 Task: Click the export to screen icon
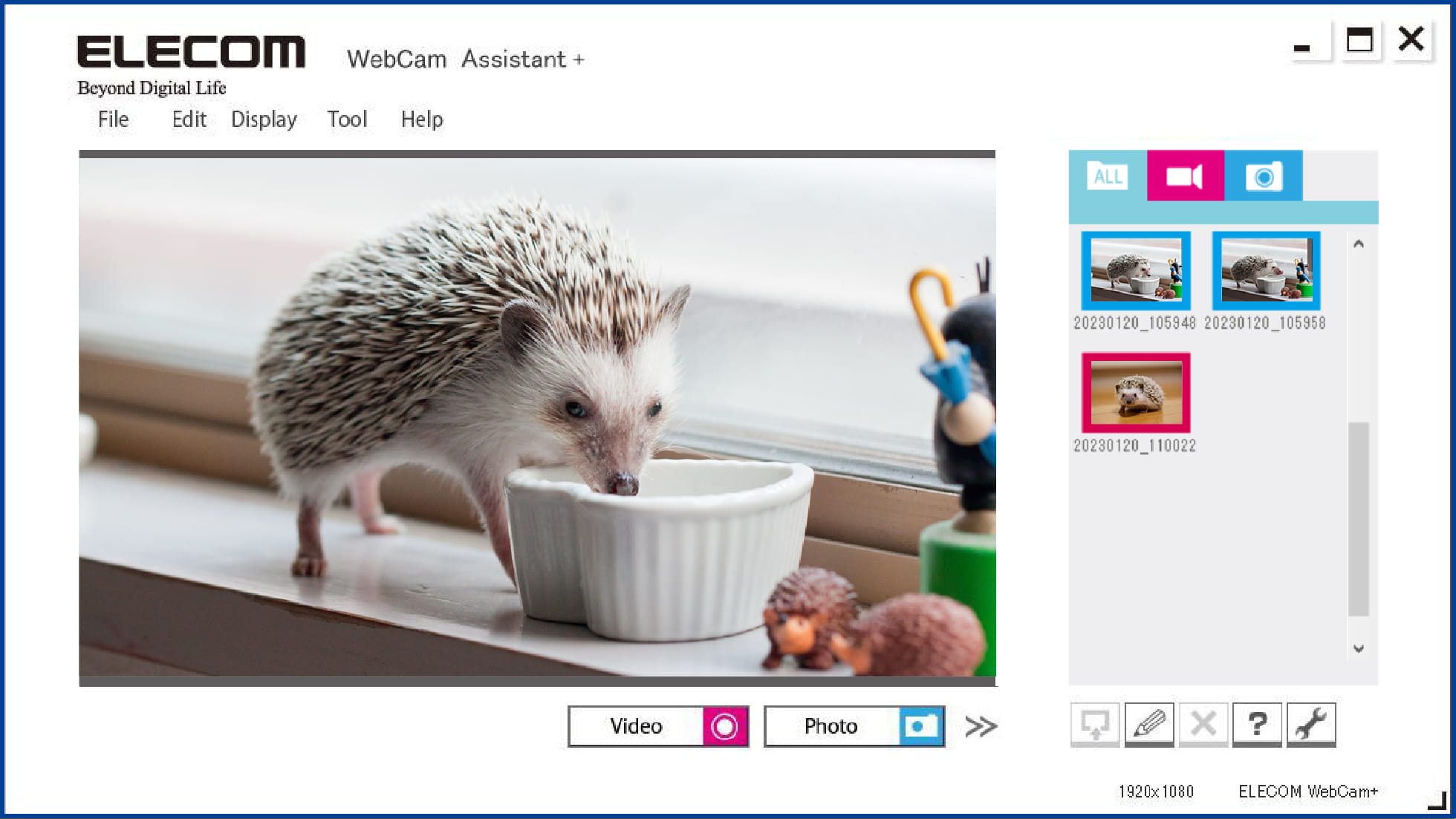coord(1095,724)
